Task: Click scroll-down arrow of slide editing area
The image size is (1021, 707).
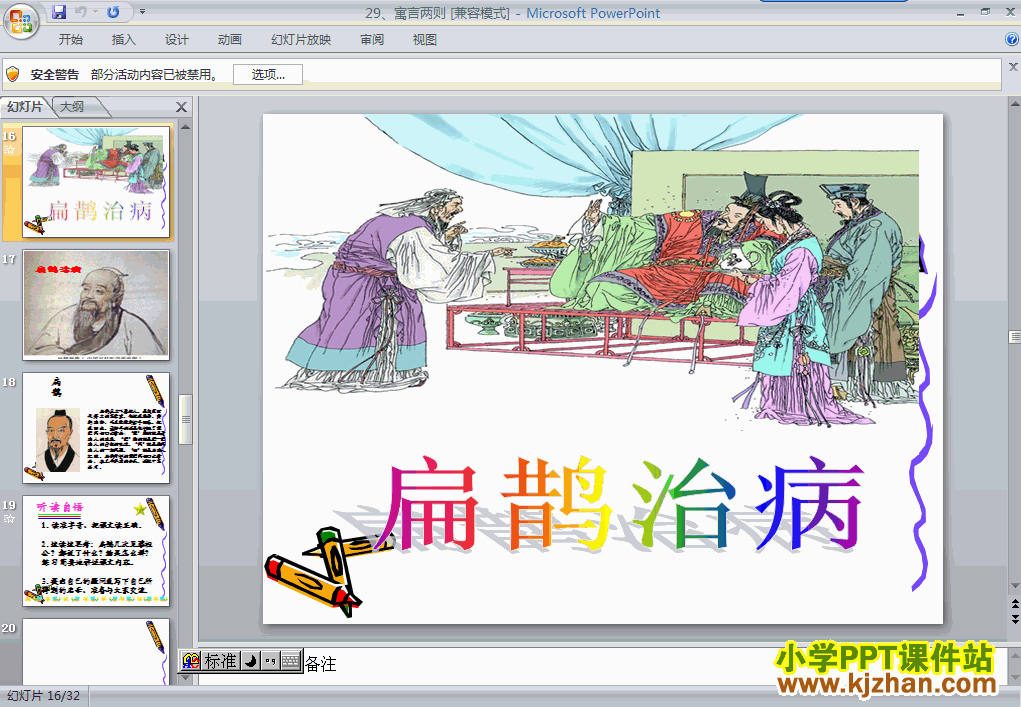Action: [x=1014, y=586]
